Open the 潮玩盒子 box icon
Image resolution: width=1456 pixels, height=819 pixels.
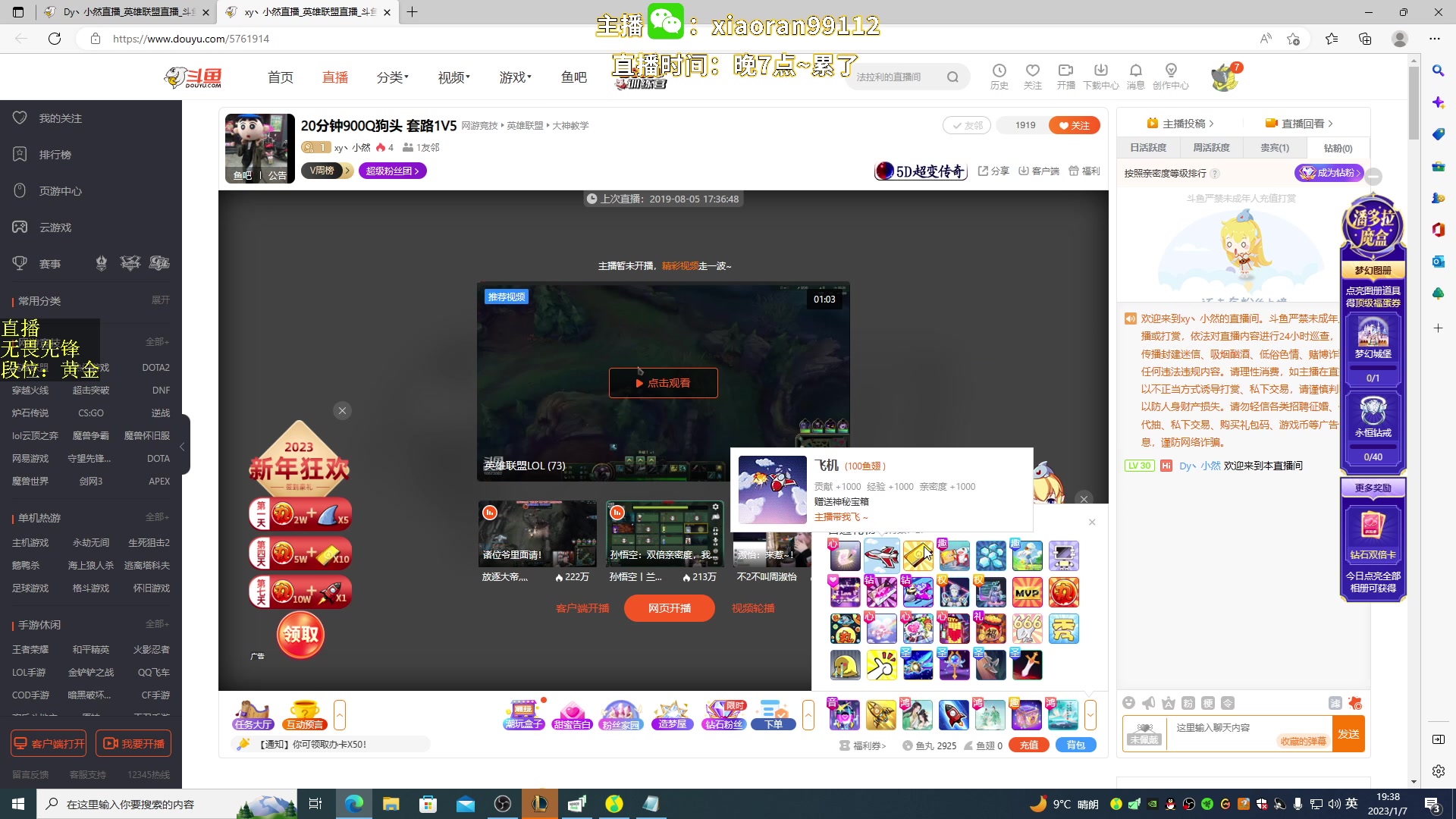524,715
